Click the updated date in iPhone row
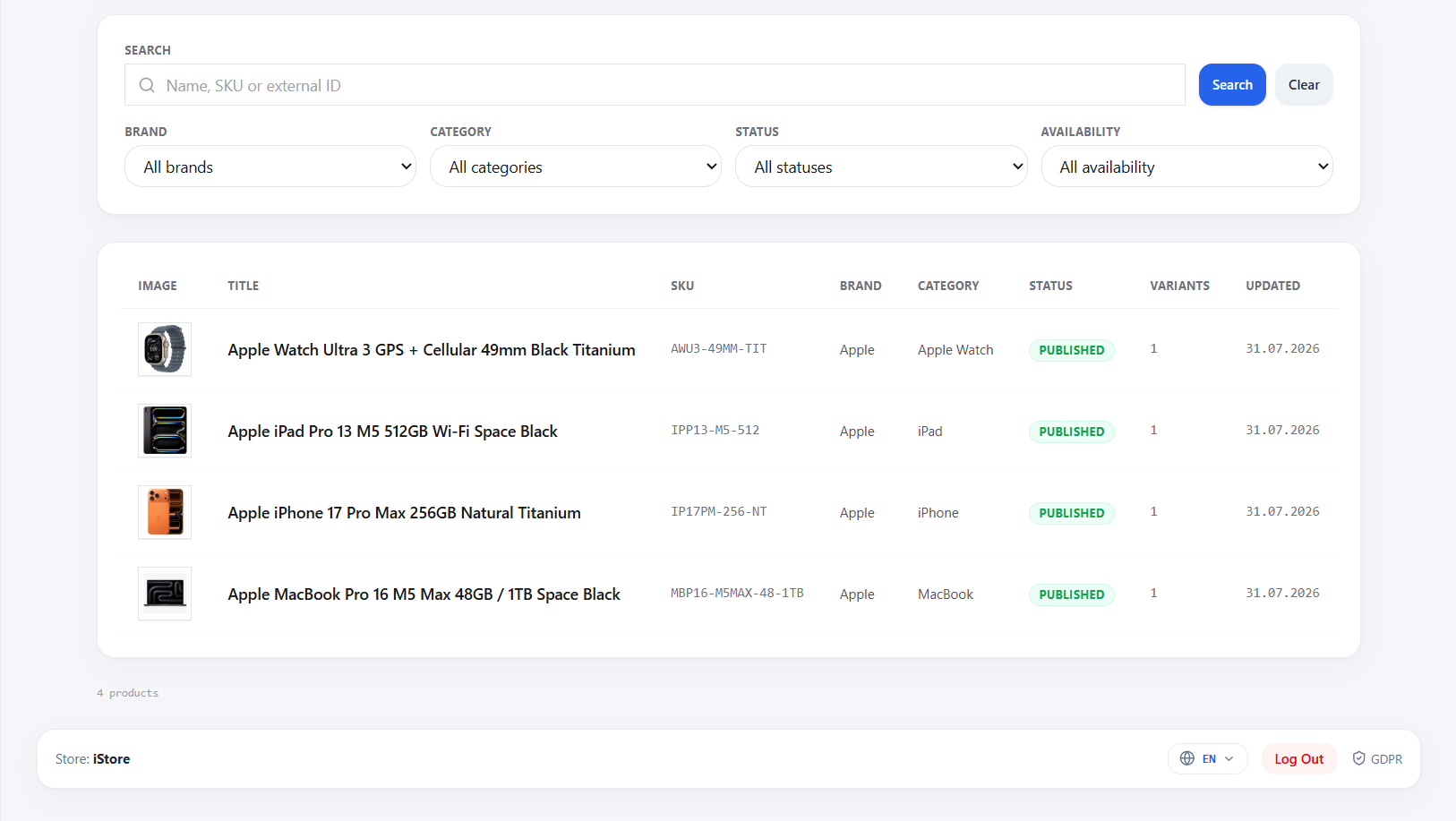This screenshot has height=821, width=1456. coord(1282,512)
